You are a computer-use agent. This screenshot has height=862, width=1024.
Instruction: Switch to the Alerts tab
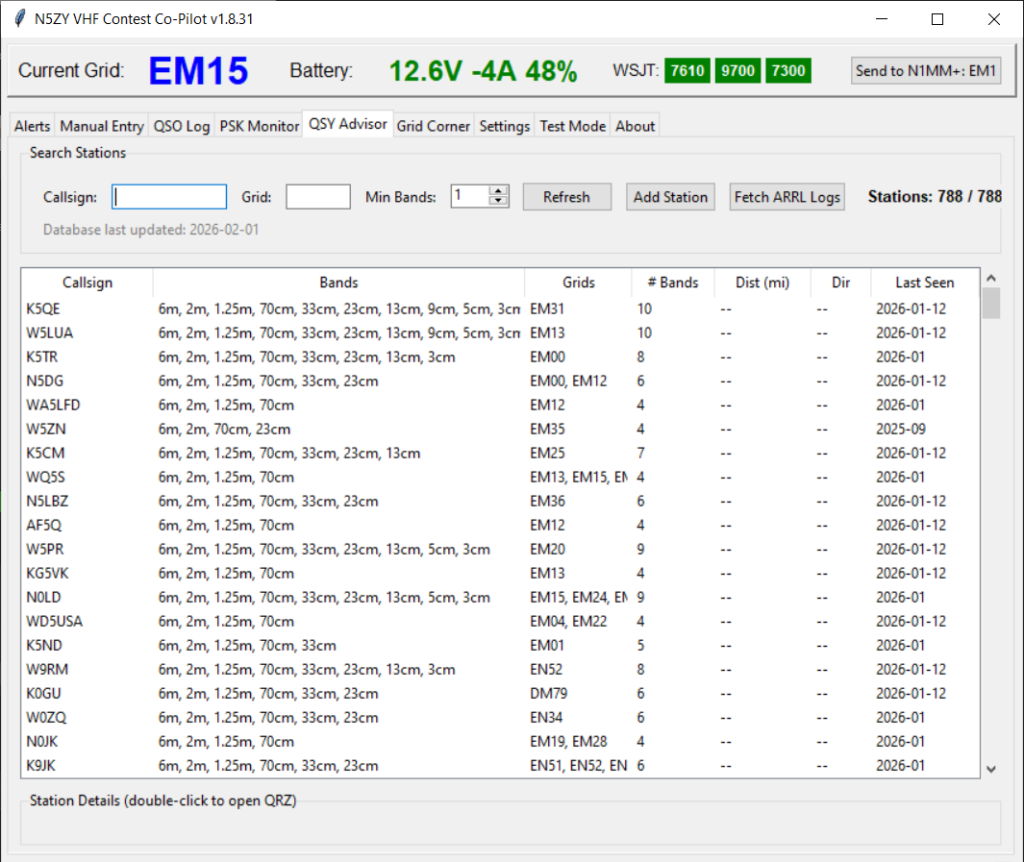tap(32, 126)
